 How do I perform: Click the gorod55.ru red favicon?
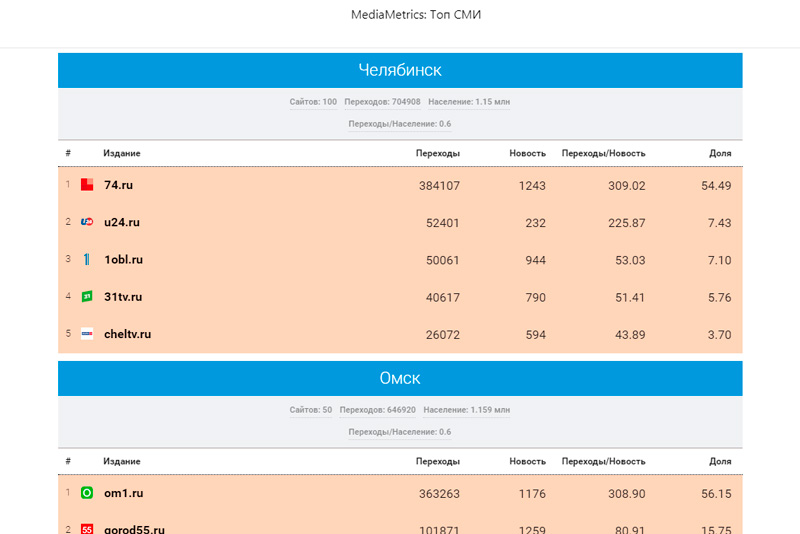click(87, 529)
